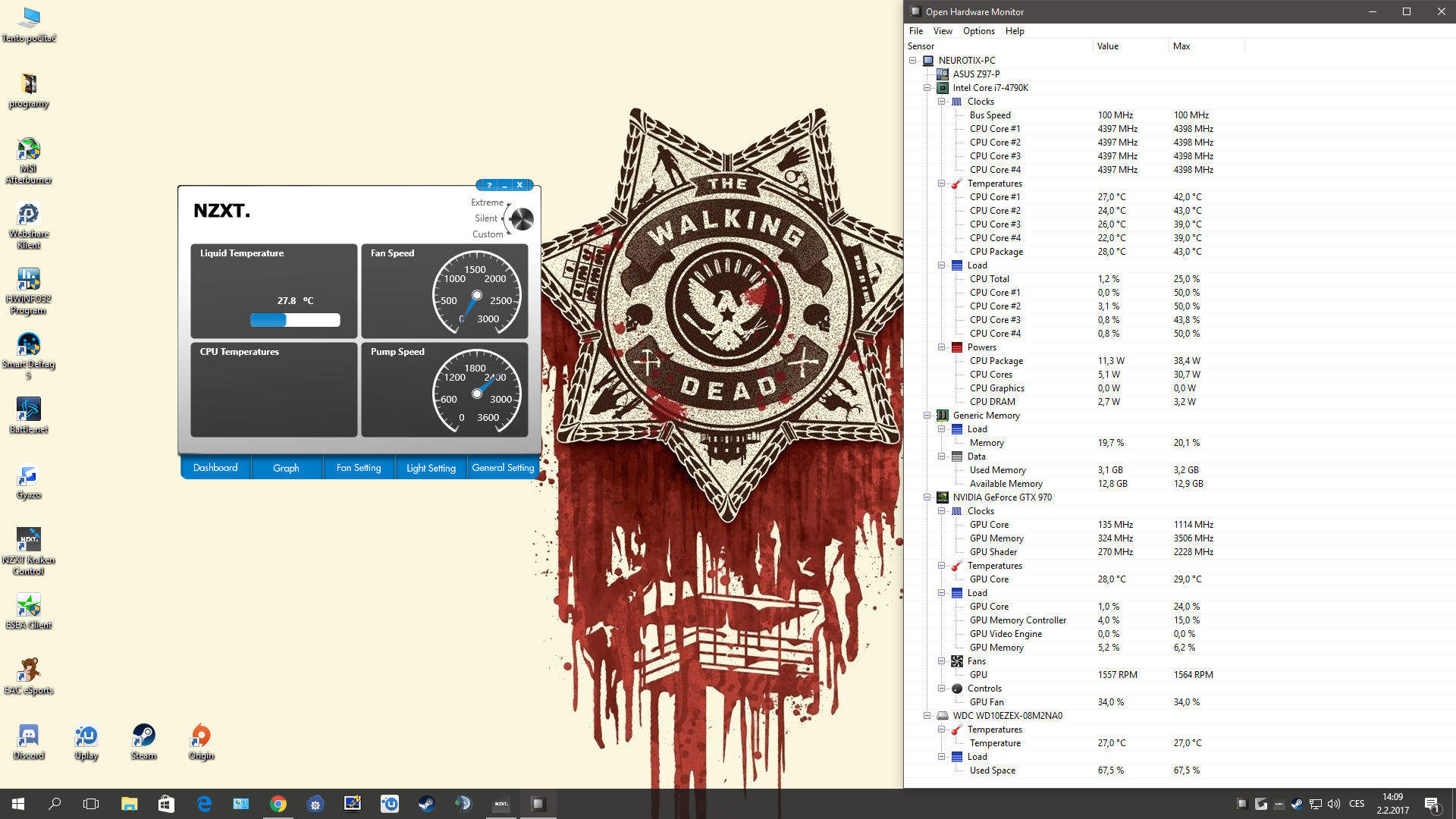1456x819 pixels.
Task: Launch Discord from the desktop
Action: pos(29,742)
